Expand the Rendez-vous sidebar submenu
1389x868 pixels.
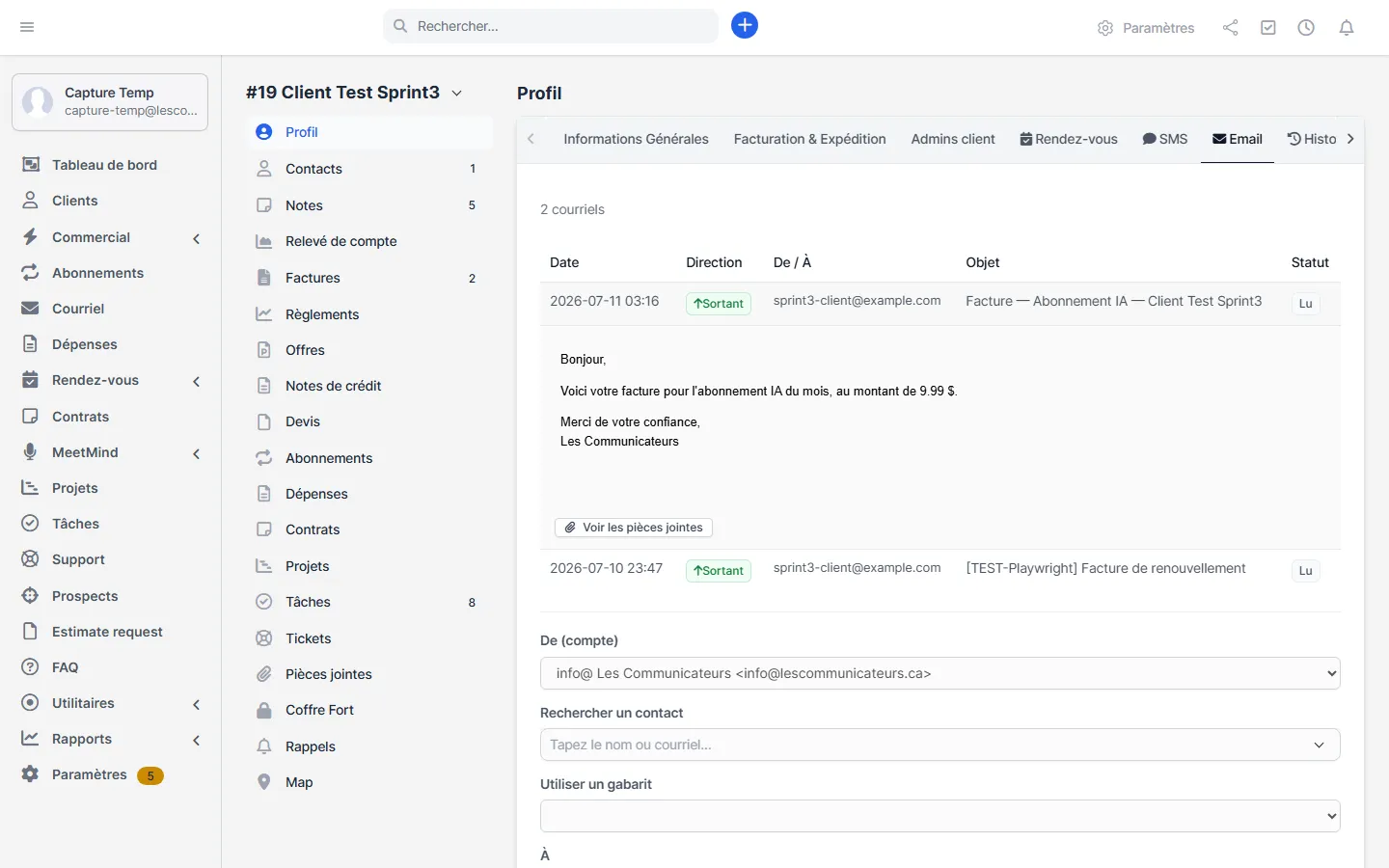(x=197, y=381)
